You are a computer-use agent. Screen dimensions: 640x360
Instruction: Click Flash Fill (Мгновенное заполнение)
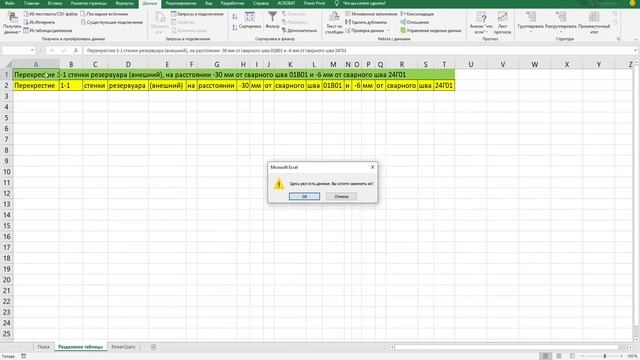(x=371, y=14)
